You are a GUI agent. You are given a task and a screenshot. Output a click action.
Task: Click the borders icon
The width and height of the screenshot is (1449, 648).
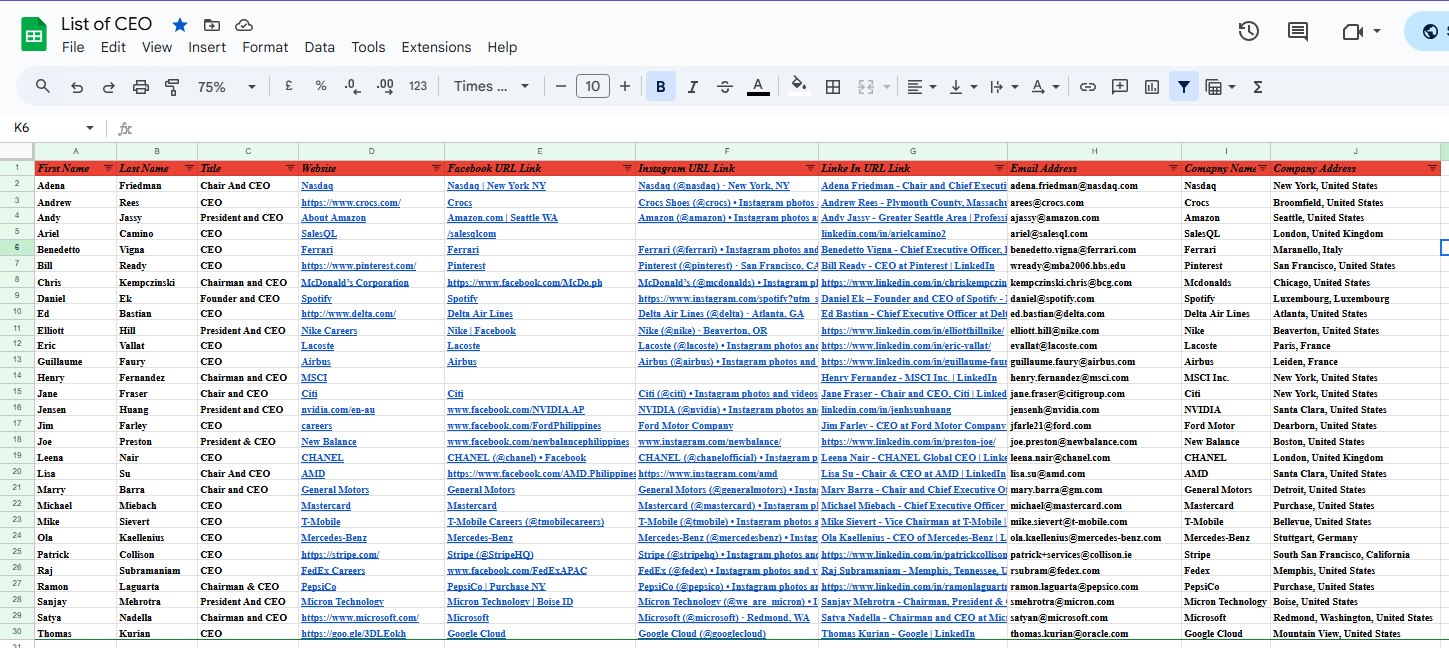[x=832, y=87]
